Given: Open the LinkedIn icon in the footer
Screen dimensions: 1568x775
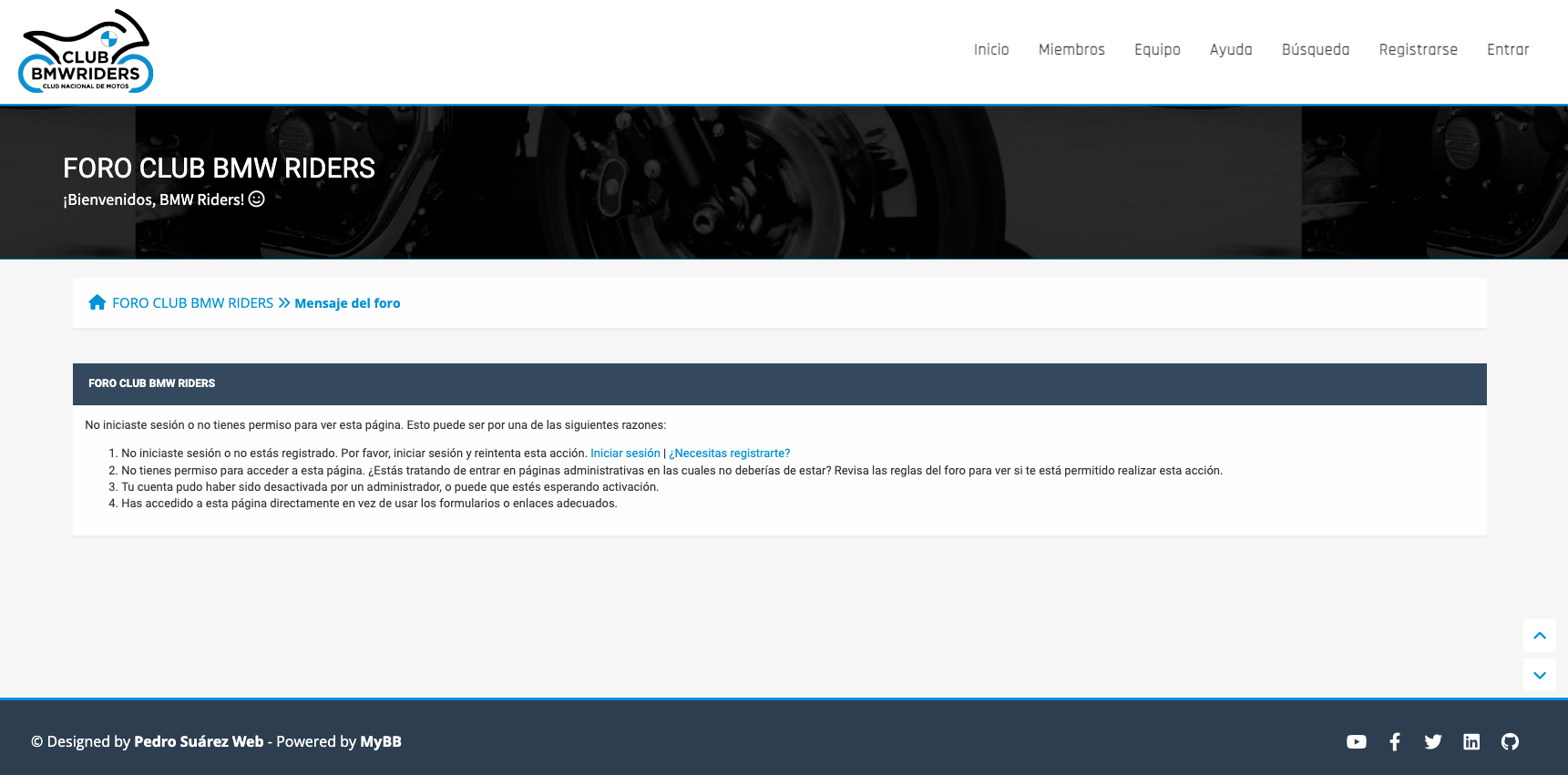Looking at the screenshot, I should [x=1471, y=742].
